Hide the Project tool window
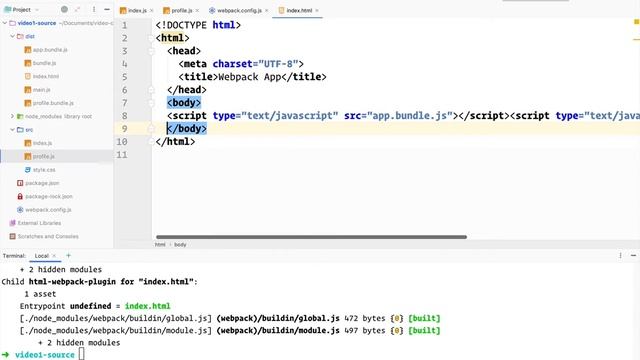640x360 pixels. click(x=107, y=9)
